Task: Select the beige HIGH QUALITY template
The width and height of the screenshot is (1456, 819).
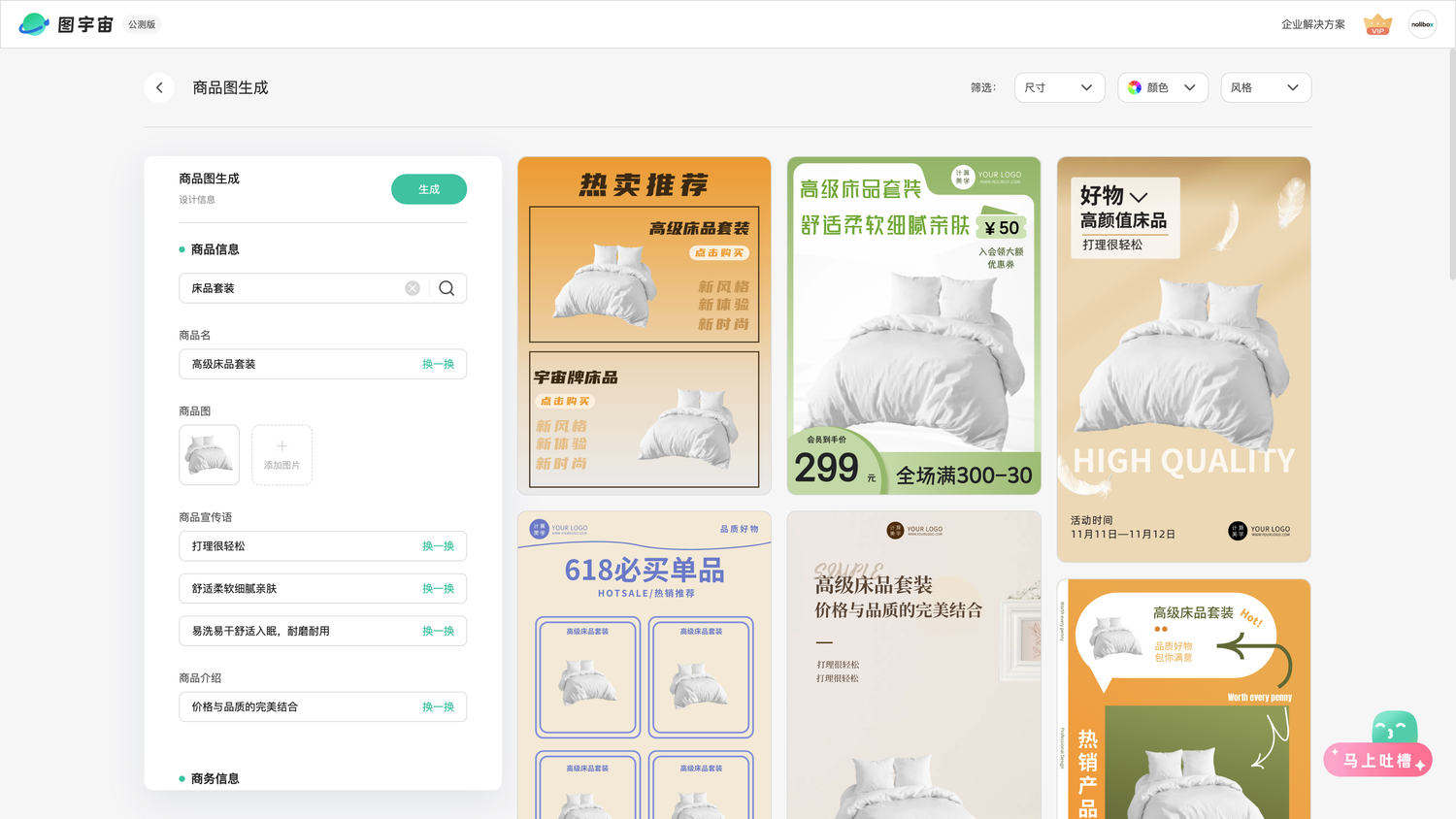Action: [1184, 360]
